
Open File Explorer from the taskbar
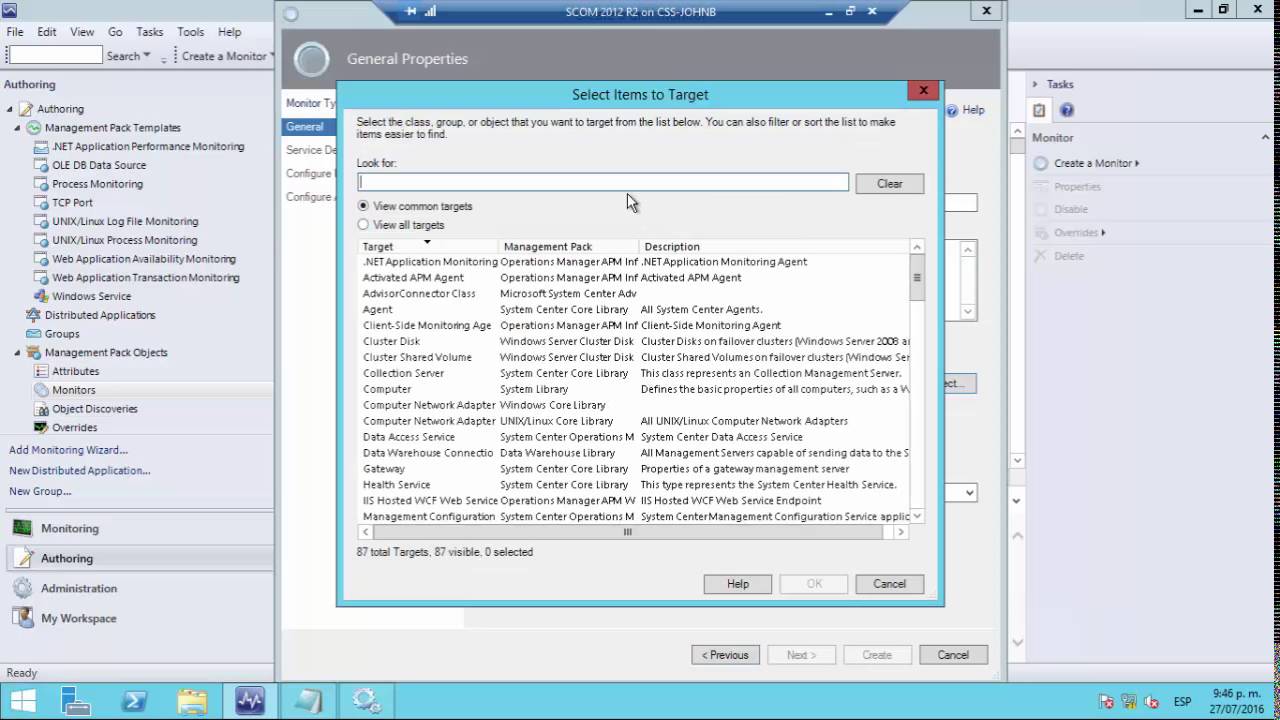point(192,700)
